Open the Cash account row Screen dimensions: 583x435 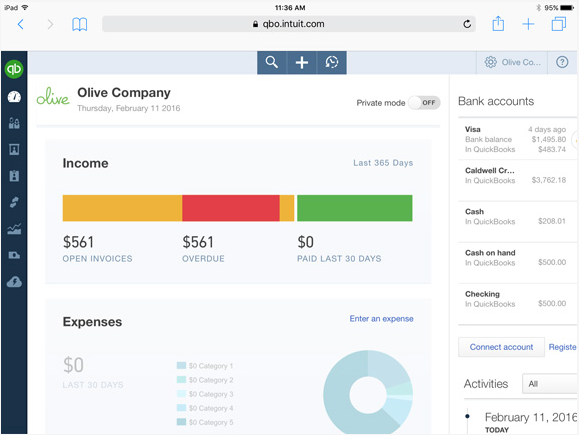point(517,222)
